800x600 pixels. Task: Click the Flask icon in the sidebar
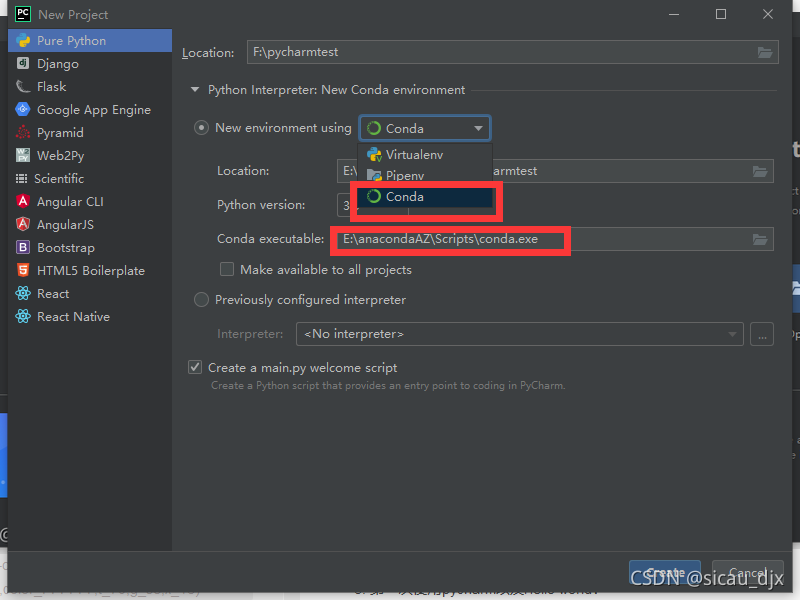tap(22, 86)
